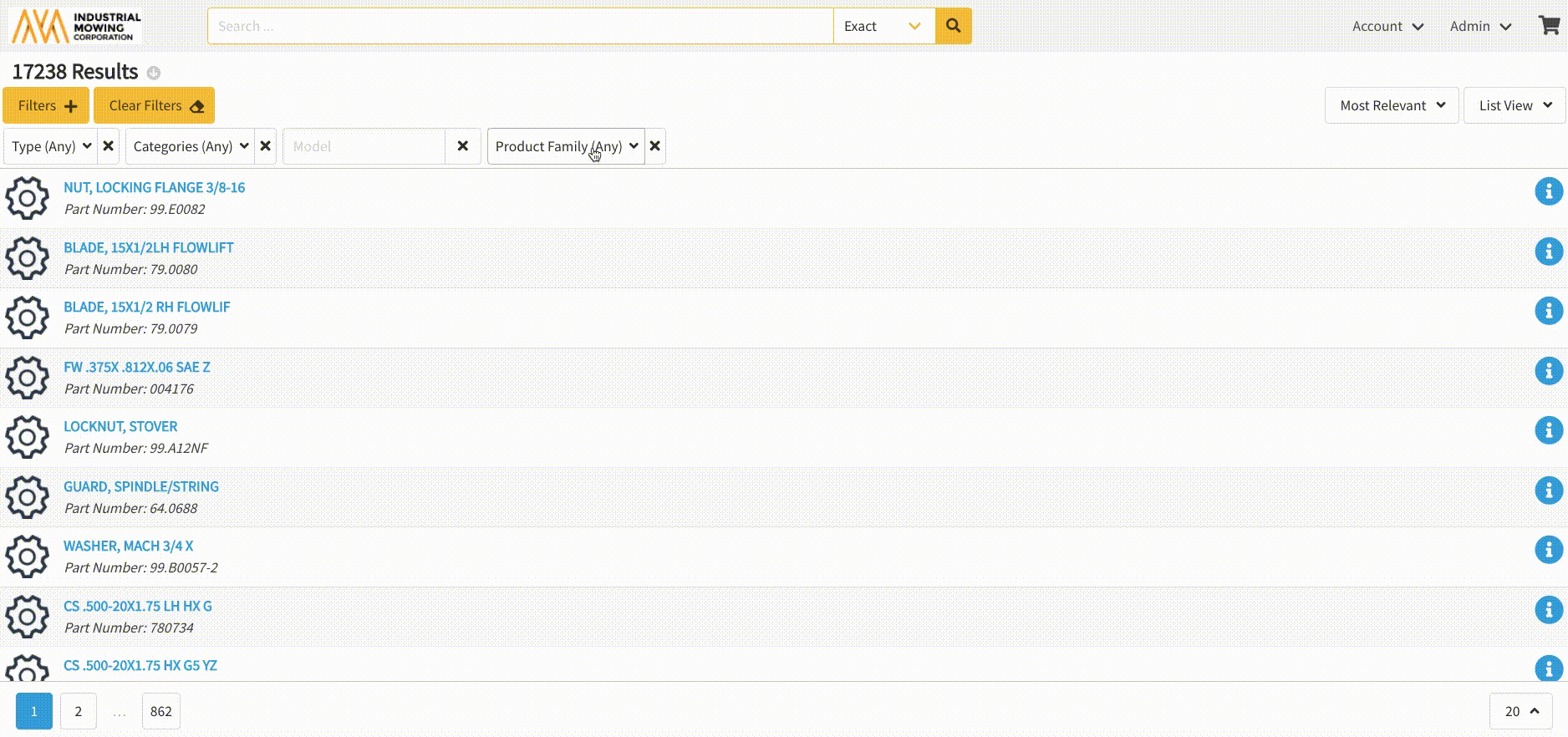
Task: Expand the Exact search mode dropdown
Action: point(883,26)
